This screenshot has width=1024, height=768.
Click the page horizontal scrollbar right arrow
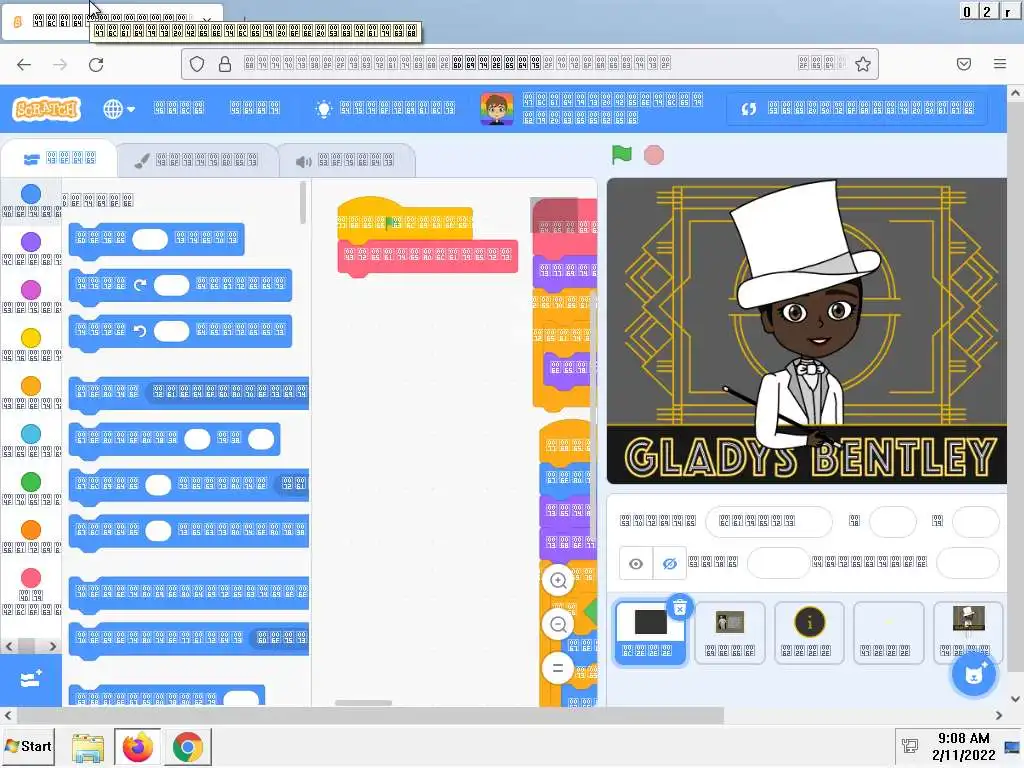pos(999,716)
